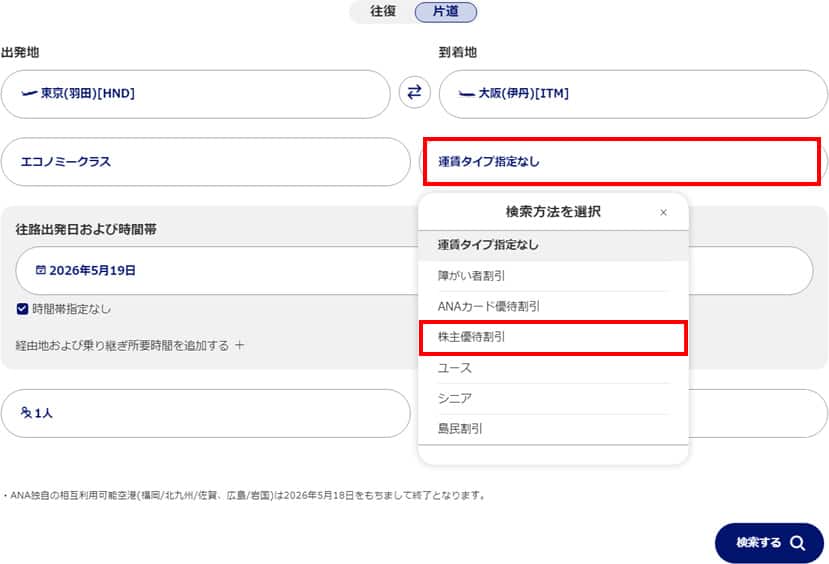This screenshot has height=564, width=829.
Task: Click 経由地および乗り継ぎ所要時間を追加する link
Action: pos(122,346)
